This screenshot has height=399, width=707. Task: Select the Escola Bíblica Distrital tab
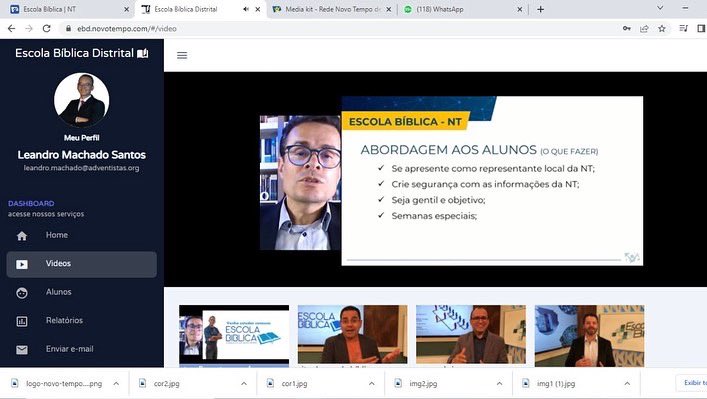click(x=201, y=9)
